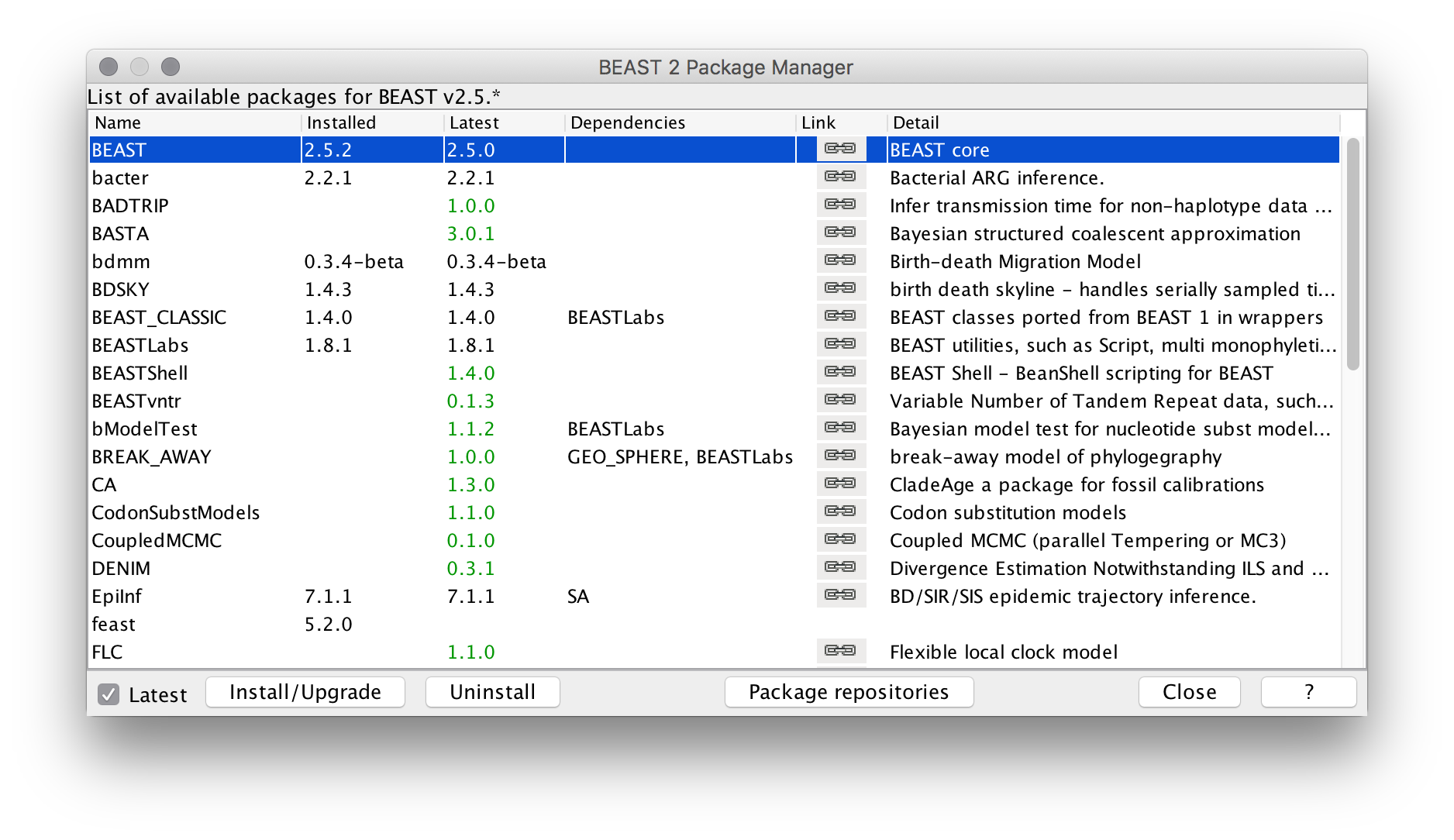Click the vertical scrollbar thumb
This screenshot has height=840, width=1454.
(x=1352, y=254)
